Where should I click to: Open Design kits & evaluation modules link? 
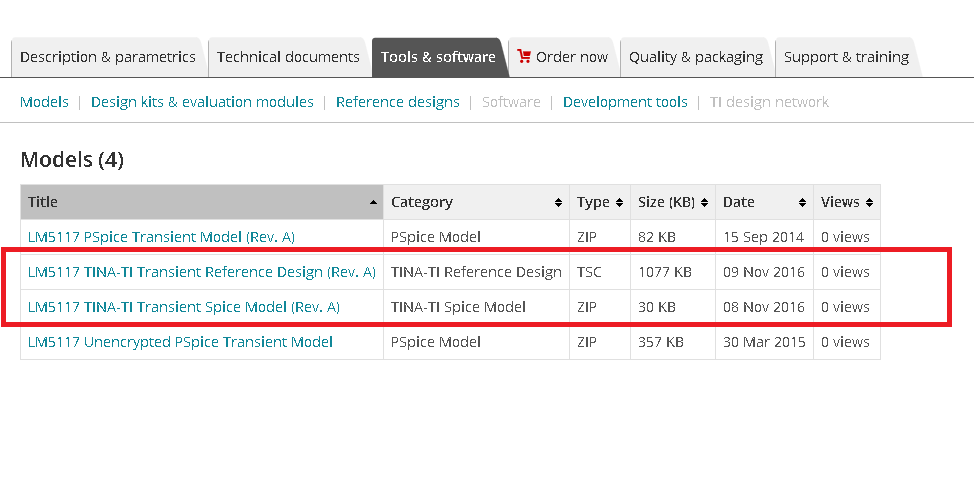click(x=202, y=102)
